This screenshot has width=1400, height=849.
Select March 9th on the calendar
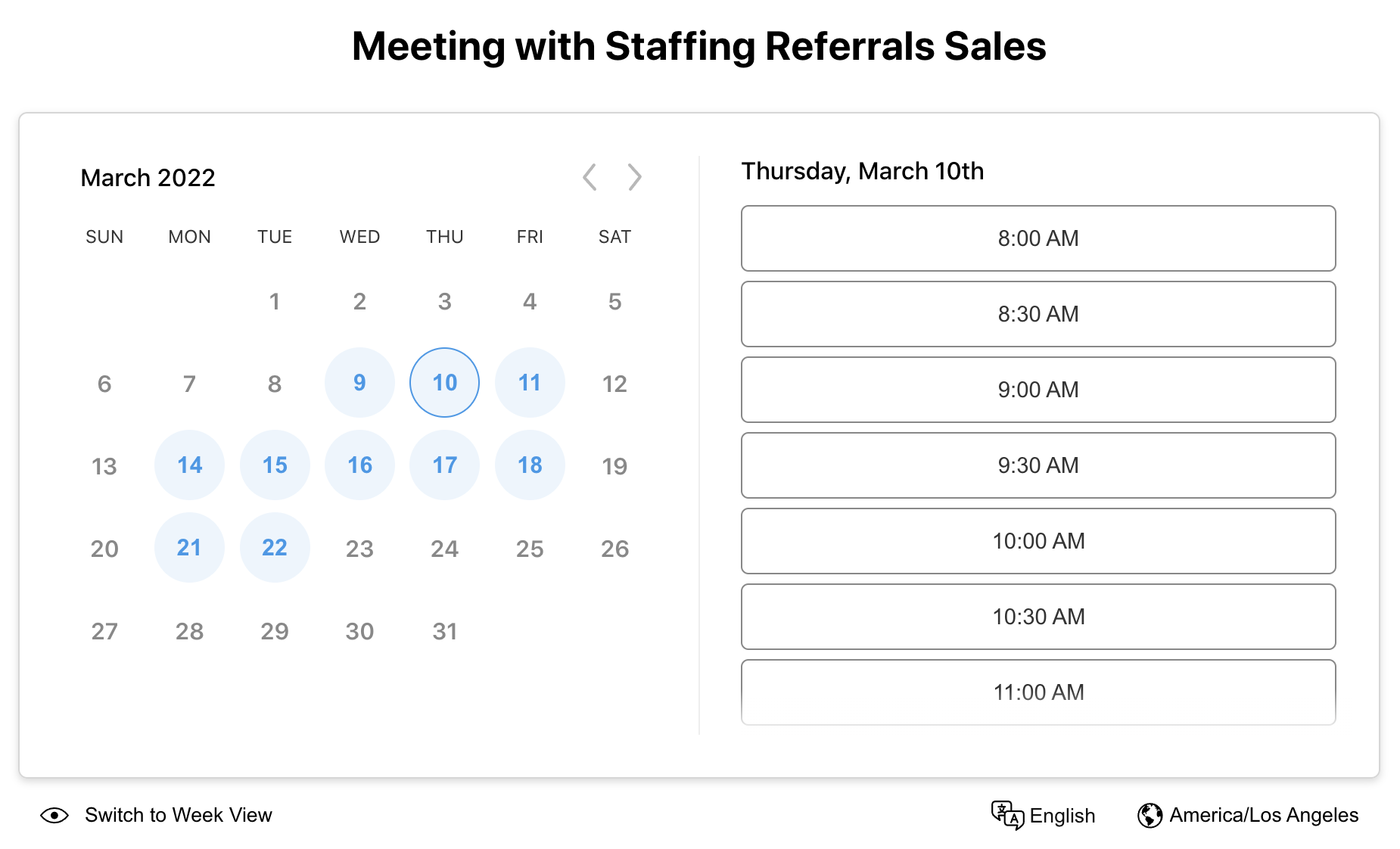(x=359, y=383)
